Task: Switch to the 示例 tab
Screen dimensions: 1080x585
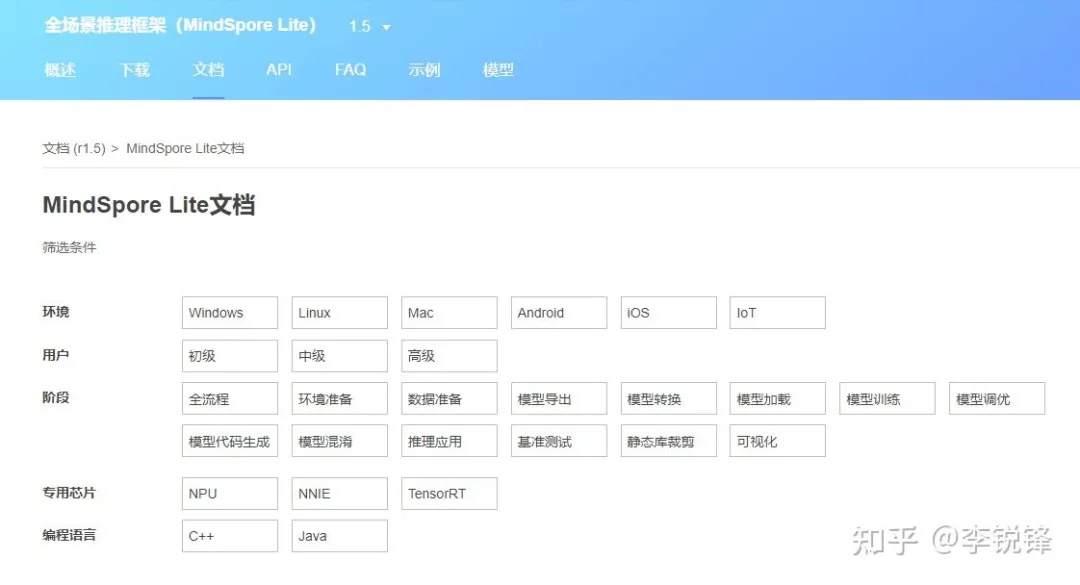Action: pyautogui.click(x=424, y=70)
